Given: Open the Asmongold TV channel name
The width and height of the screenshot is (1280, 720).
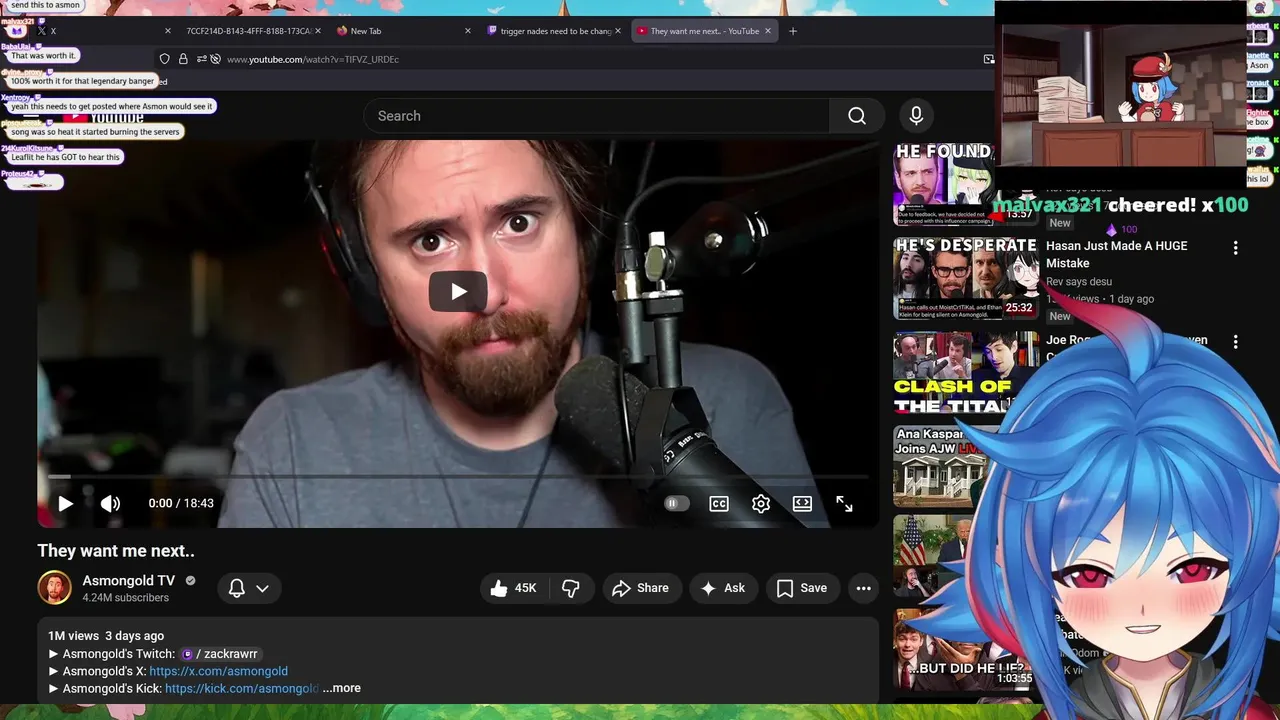Looking at the screenshot, I should click(x=129, y=581).
